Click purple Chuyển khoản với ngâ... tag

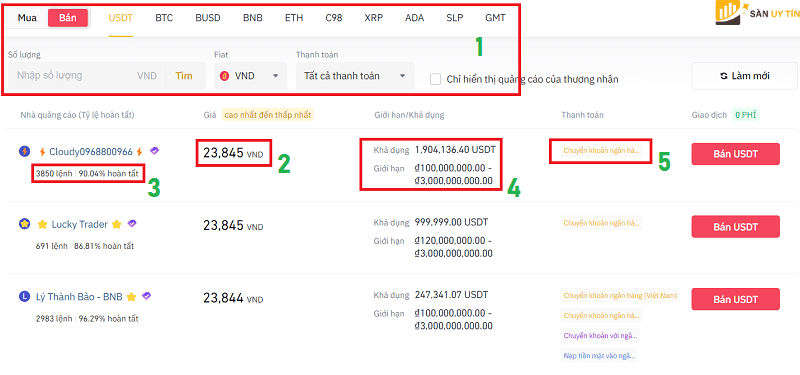point(600,336)
